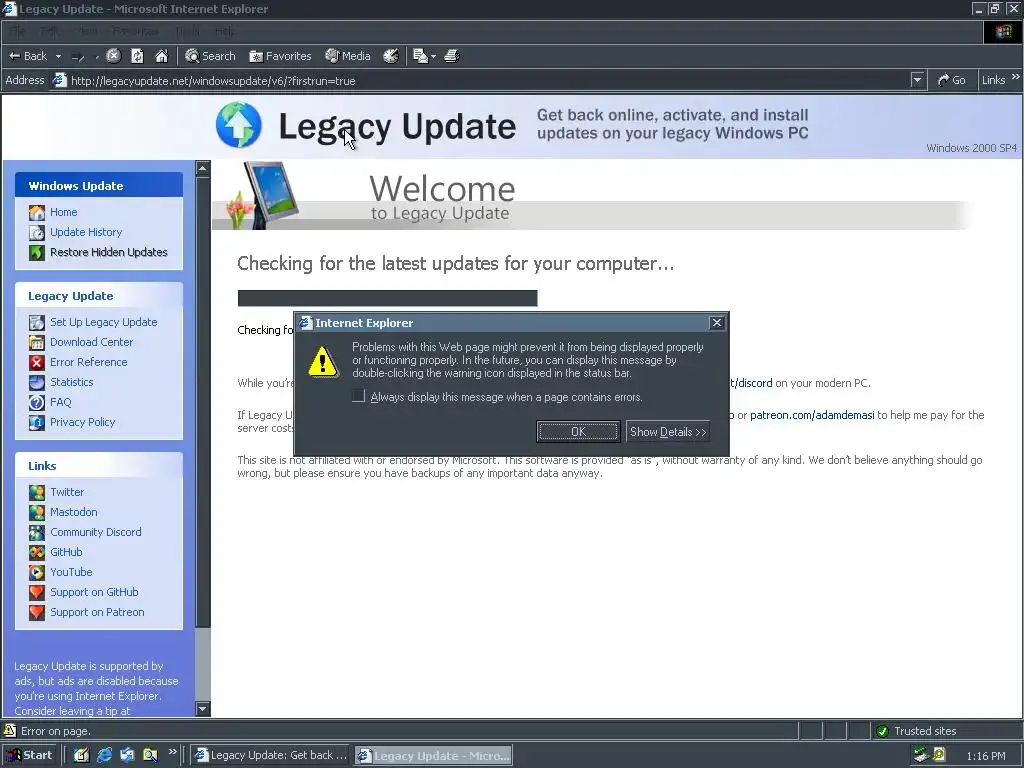Open the Mastodon link
Image resolution: width=1024 pixels, height=768 pixels.
coord(74,513)
